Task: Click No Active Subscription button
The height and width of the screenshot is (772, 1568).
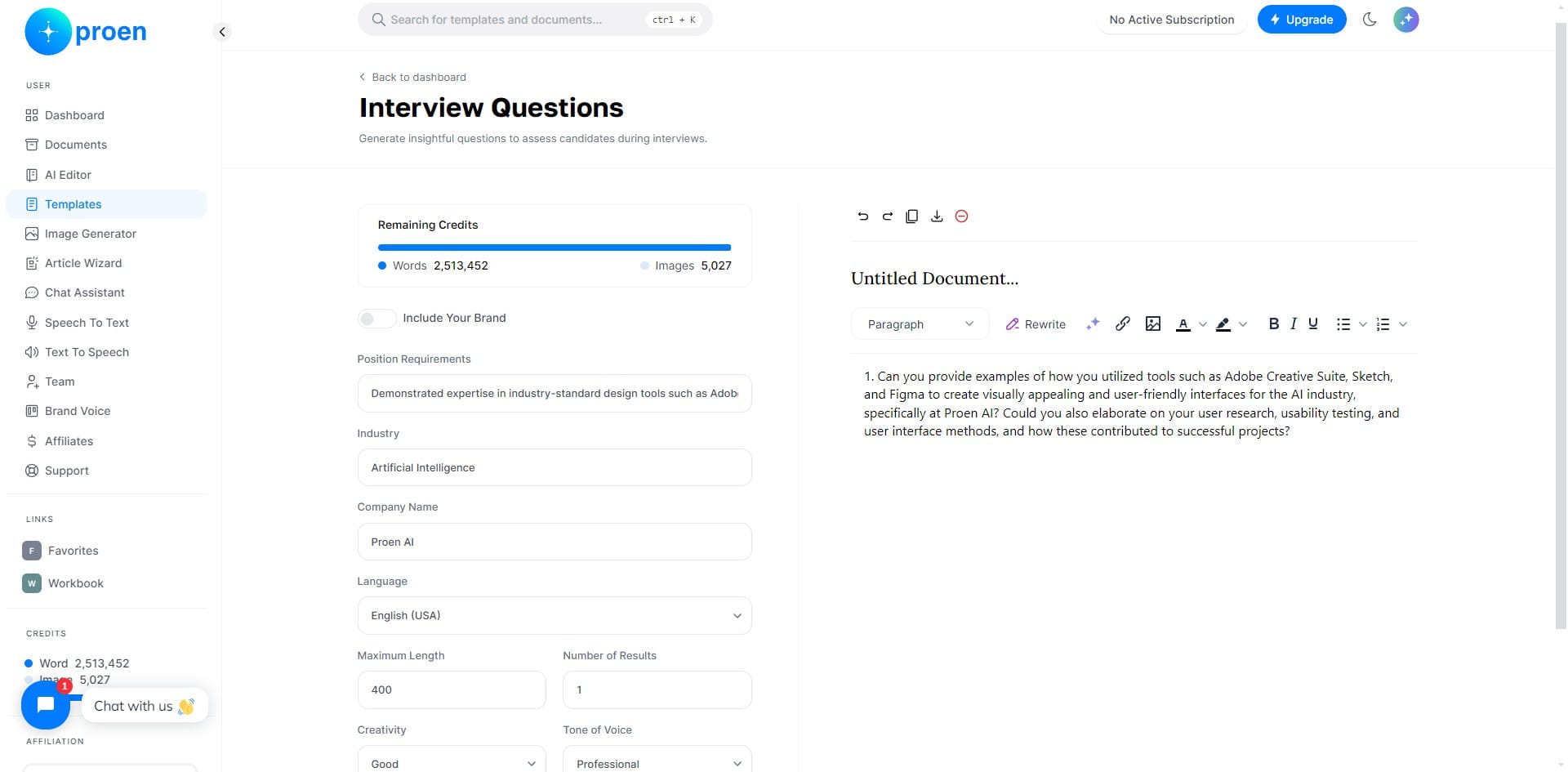Action: click(1171, 20)
